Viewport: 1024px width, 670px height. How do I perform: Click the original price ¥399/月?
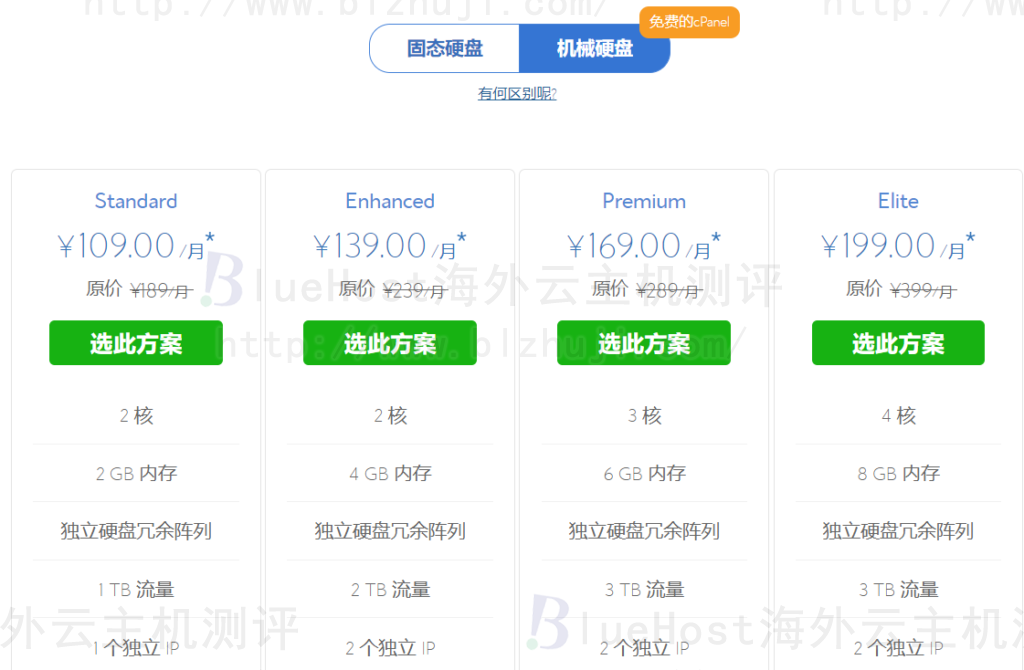click(x=923, y=291)
